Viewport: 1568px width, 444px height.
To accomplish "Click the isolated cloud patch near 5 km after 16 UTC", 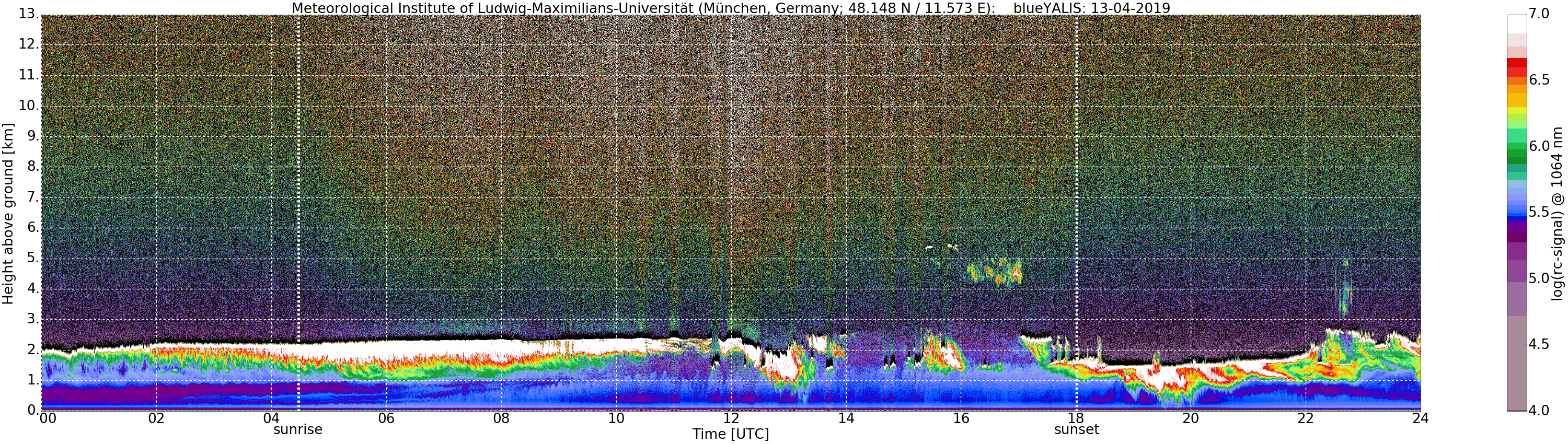I will (995, 271).
